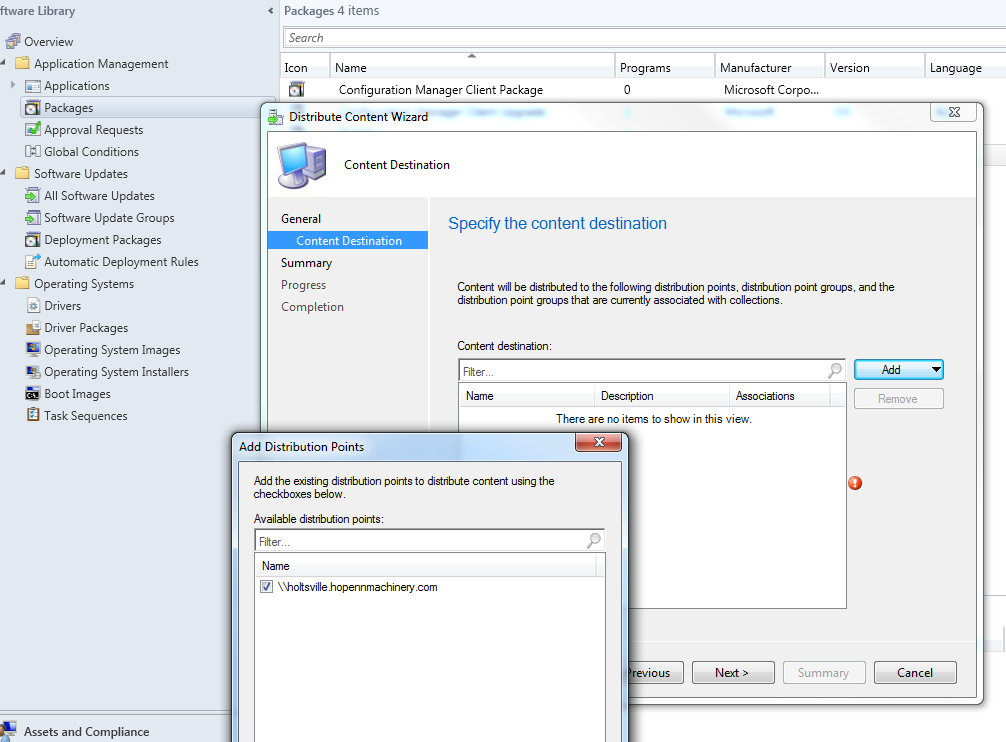Select the Drivers node icon
The height and width of the screenshot is (742, 1006).
[35, 305]
